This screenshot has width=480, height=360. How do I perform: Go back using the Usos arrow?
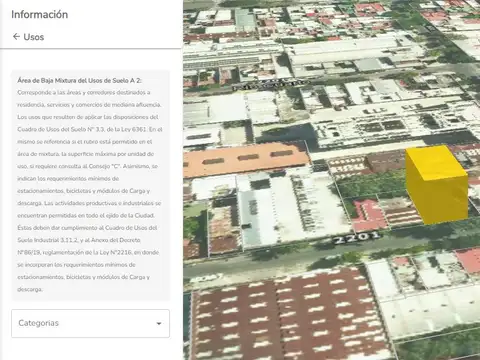[x=16, y=37]
